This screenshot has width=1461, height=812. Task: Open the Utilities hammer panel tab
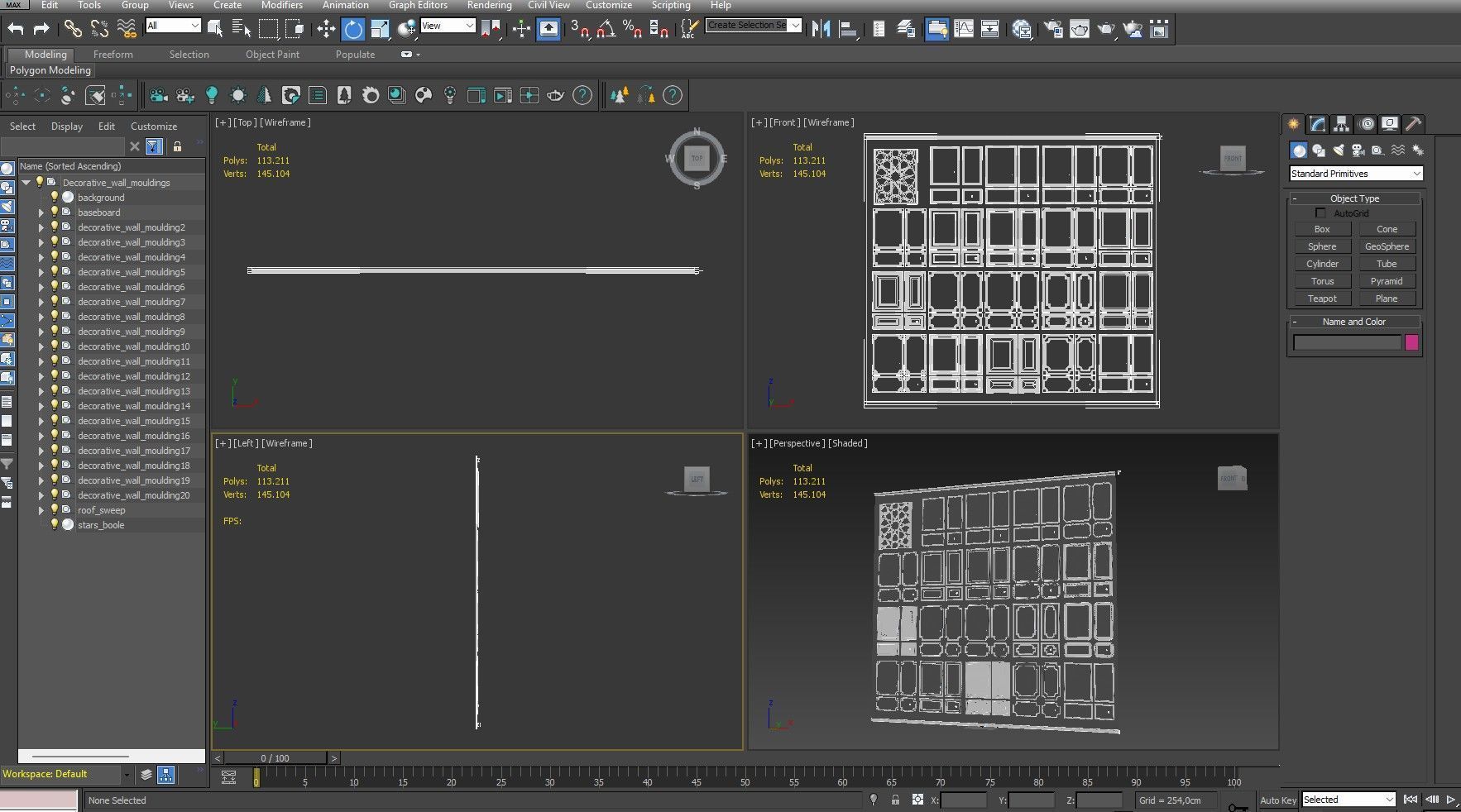[x=1414, y=124]
